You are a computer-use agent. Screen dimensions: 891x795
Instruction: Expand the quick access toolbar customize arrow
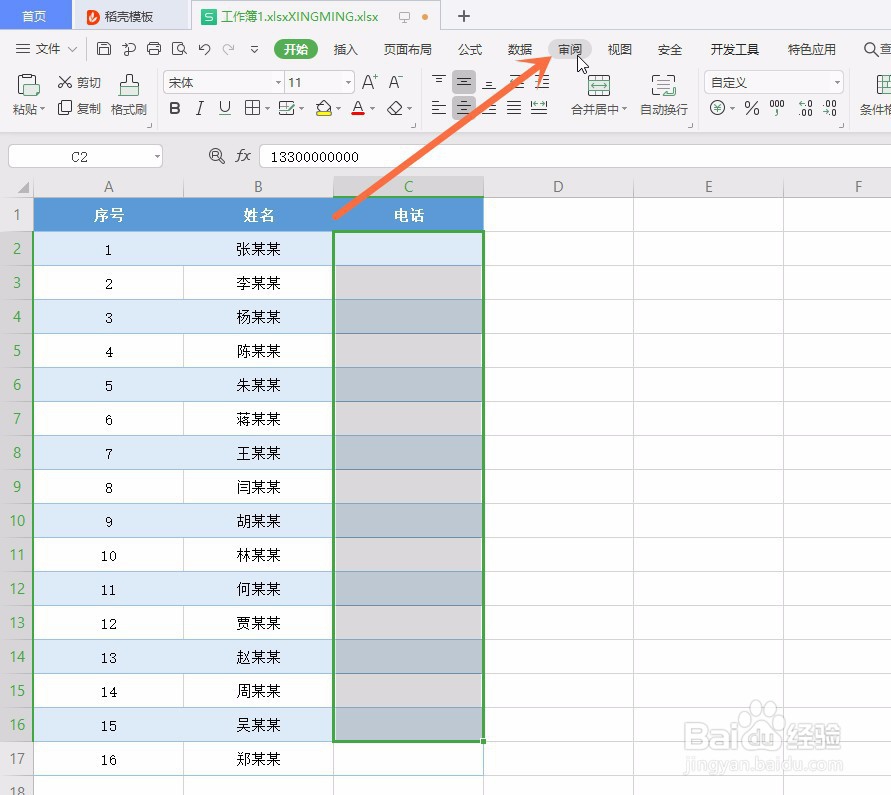click(x=255, y=49)
